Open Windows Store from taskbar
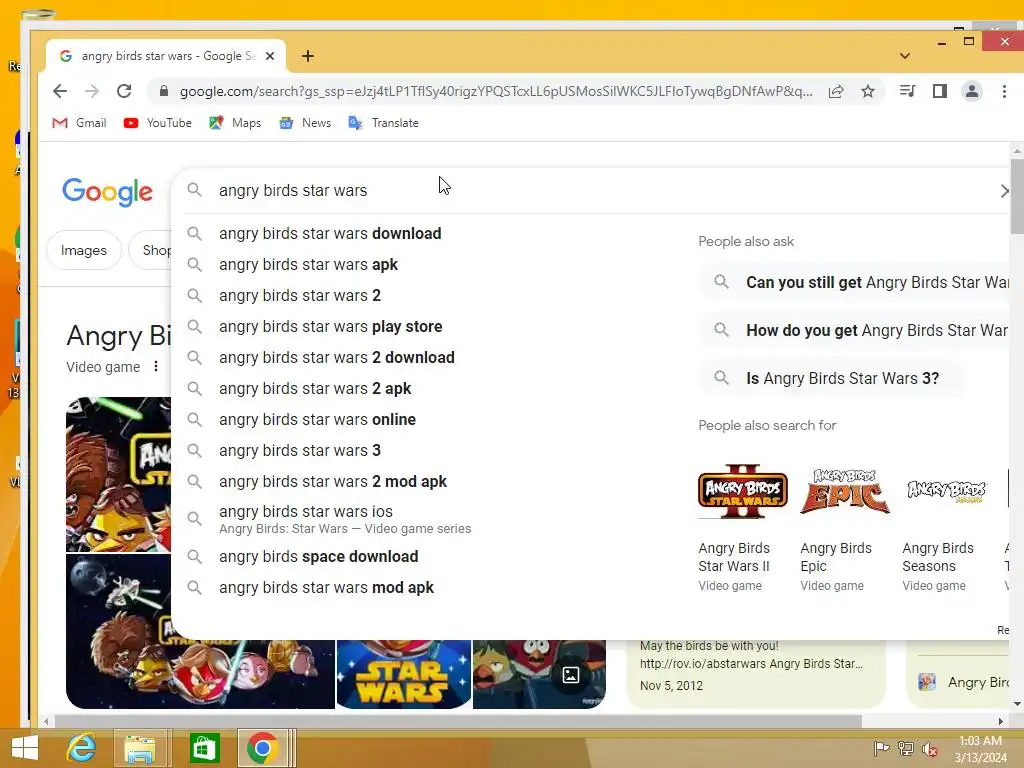 tap(204, 748)
